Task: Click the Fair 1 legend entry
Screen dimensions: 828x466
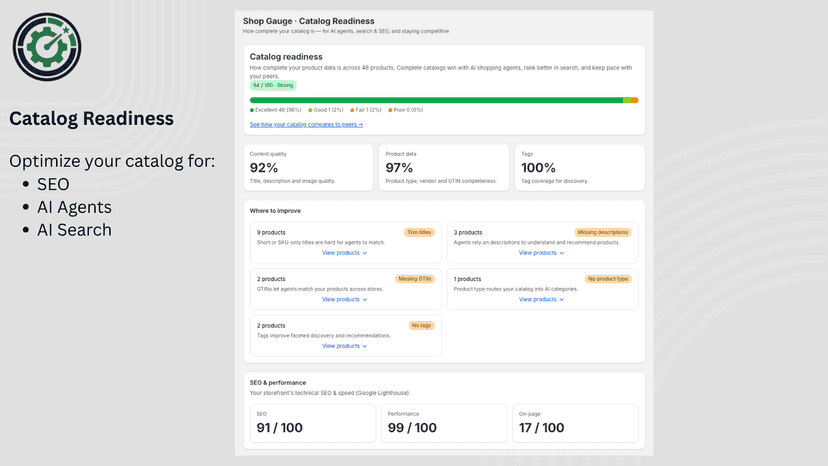Action: coord(365,110)
